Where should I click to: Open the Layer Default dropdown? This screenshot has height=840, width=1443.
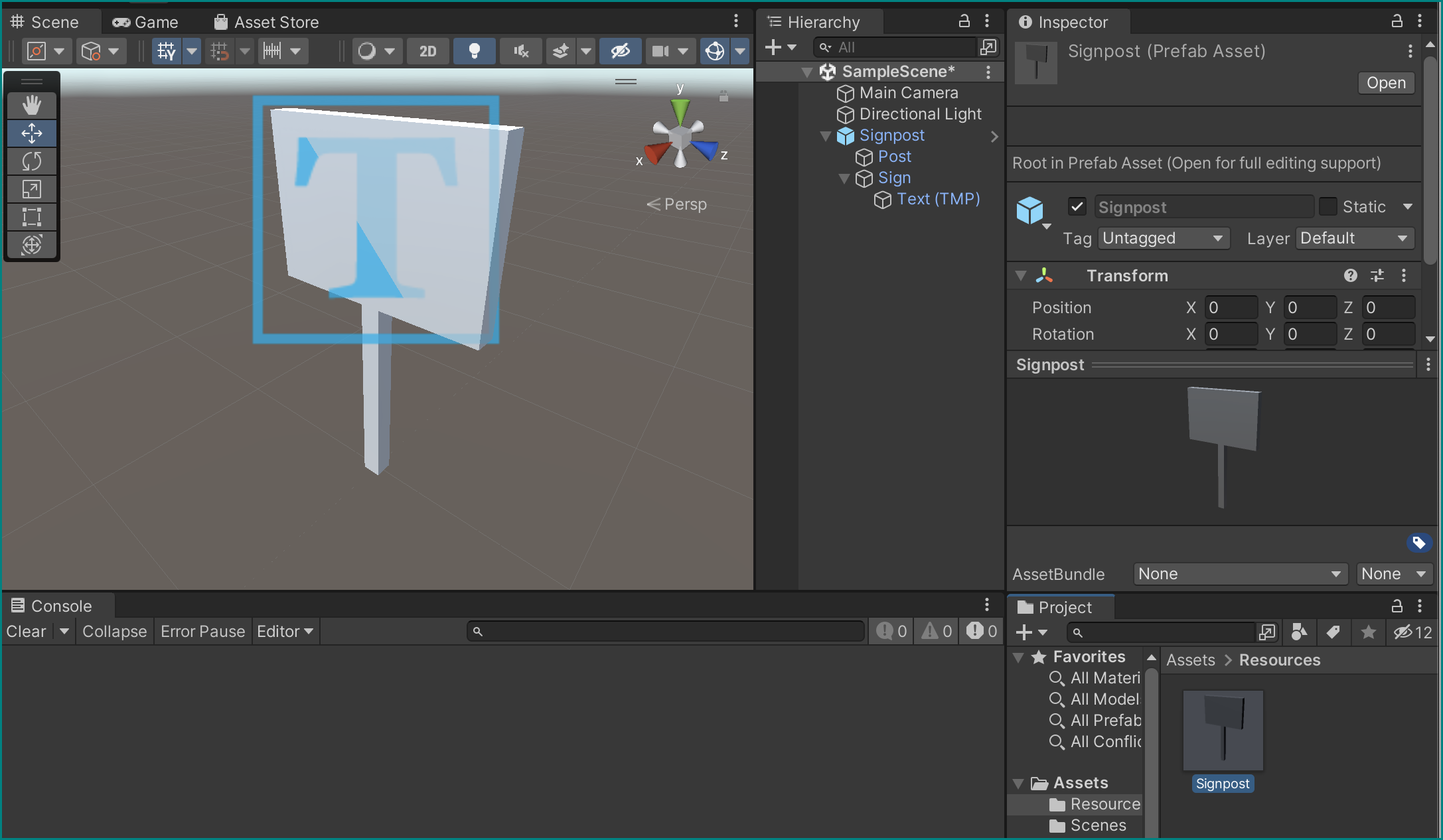[1354, 238]
